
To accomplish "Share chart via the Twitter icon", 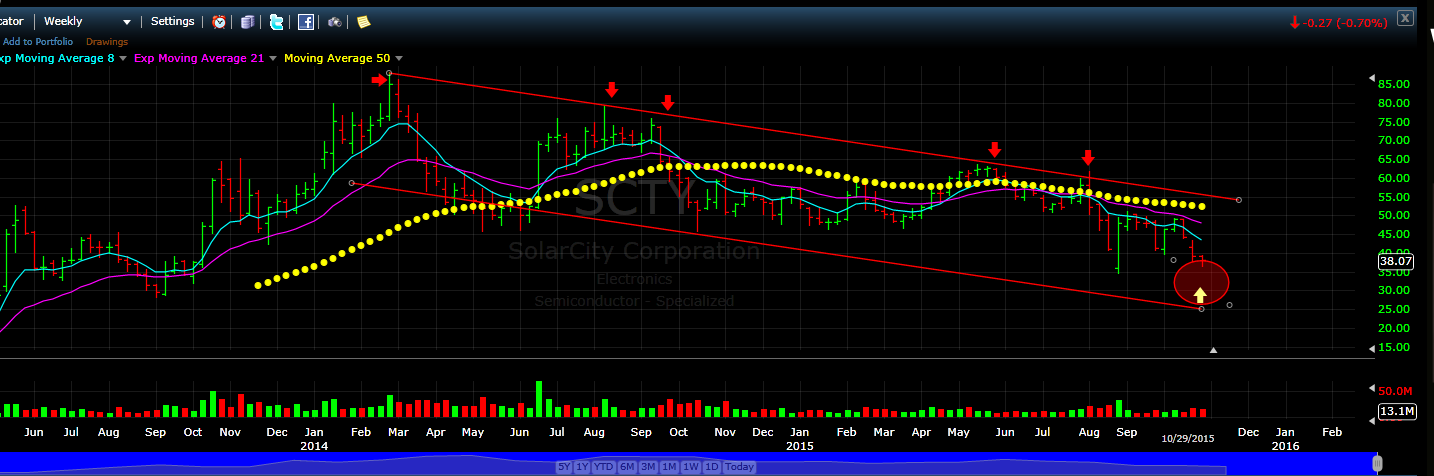I will [277, 21].
